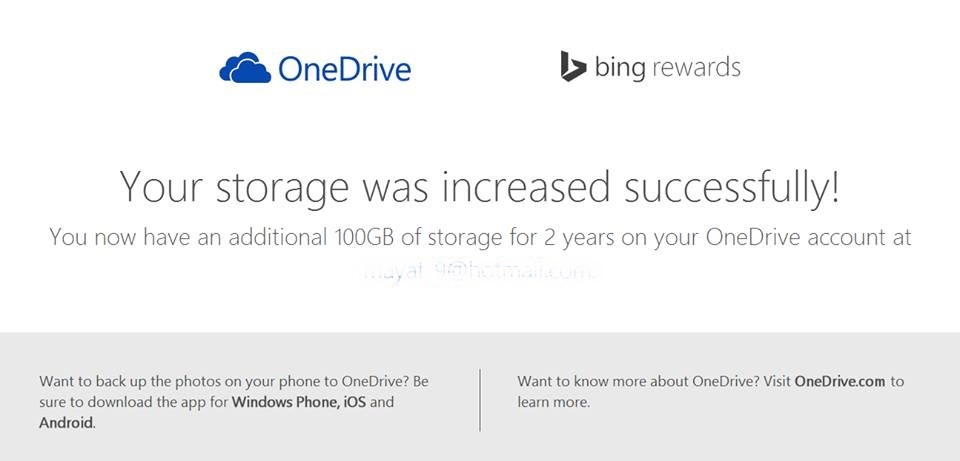This screenshot has height=461, width=960.
Task: Click the Bing 'b' logo icon
Action: point(573,66)
